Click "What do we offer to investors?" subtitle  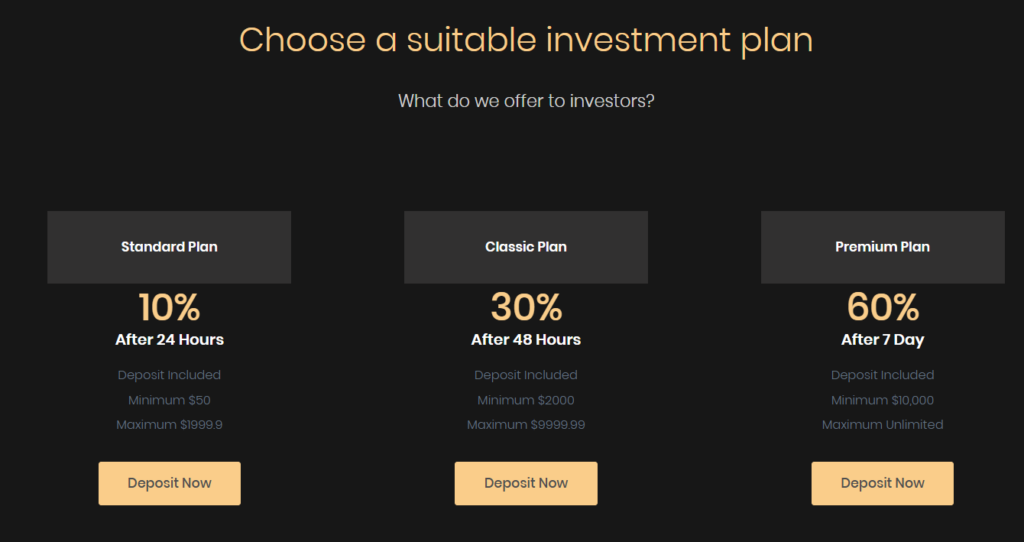pos(526,101)
